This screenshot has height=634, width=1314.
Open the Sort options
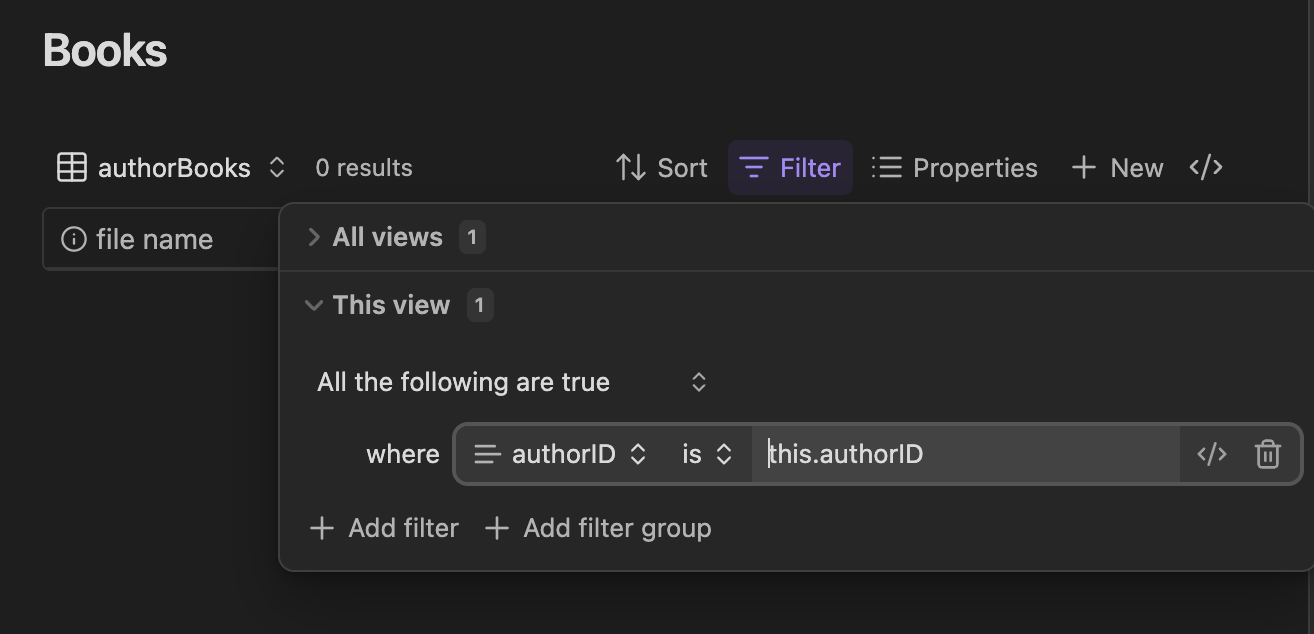click(661, 168)
